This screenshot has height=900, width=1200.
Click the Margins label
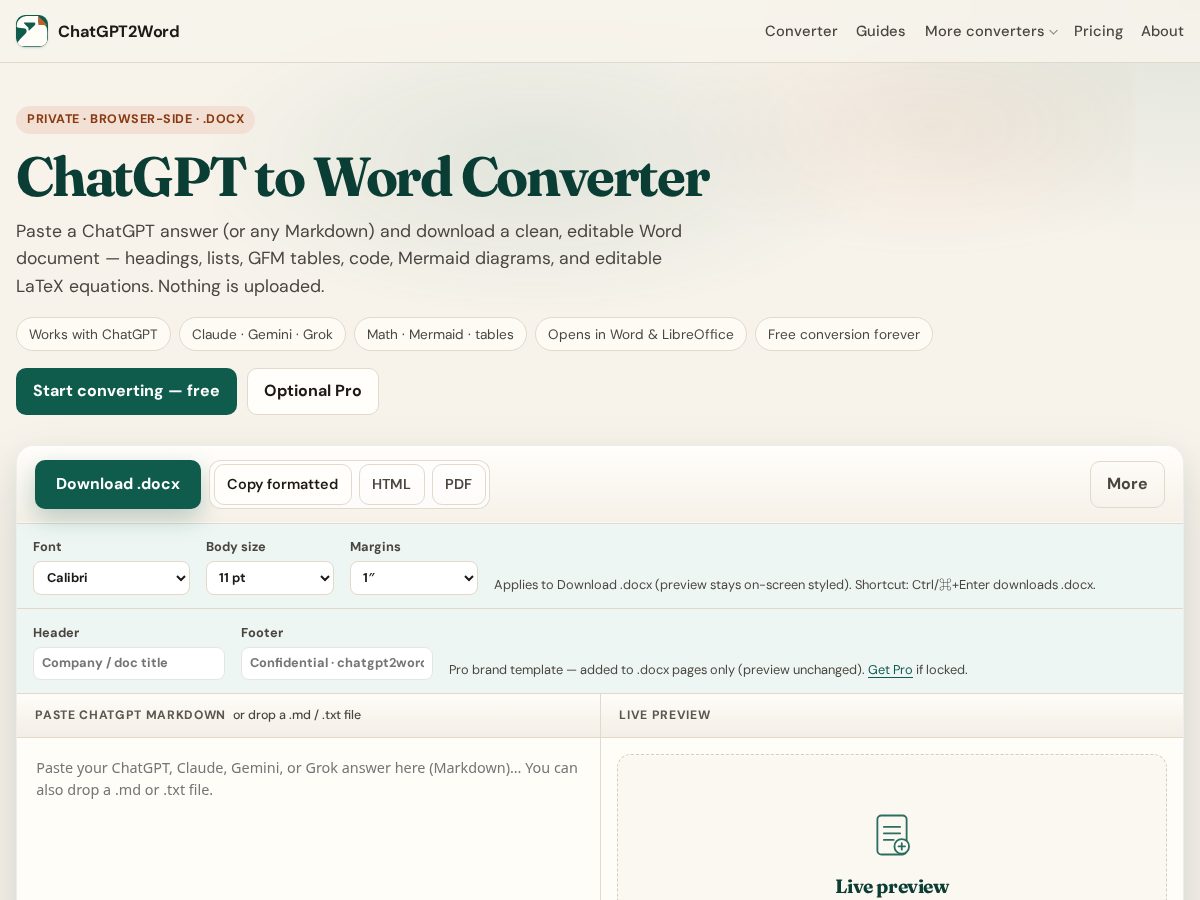click(375, 547)
